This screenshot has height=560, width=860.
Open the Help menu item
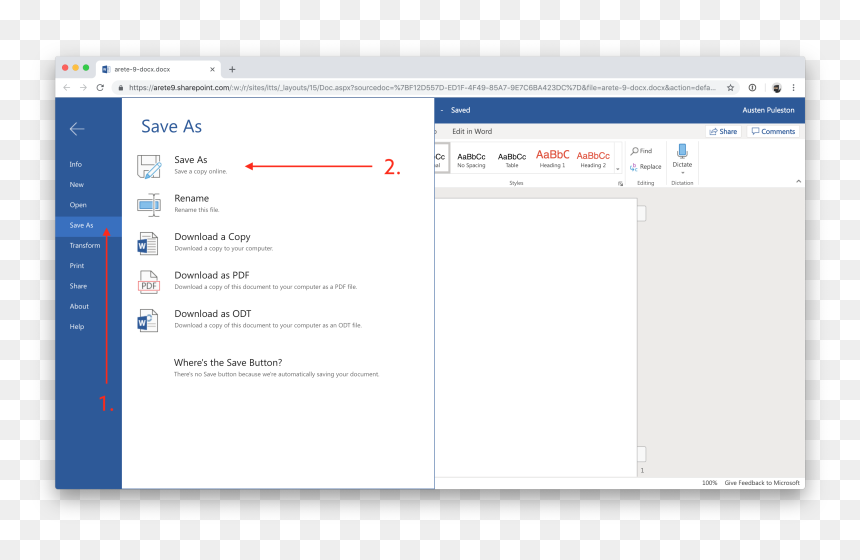77,327
